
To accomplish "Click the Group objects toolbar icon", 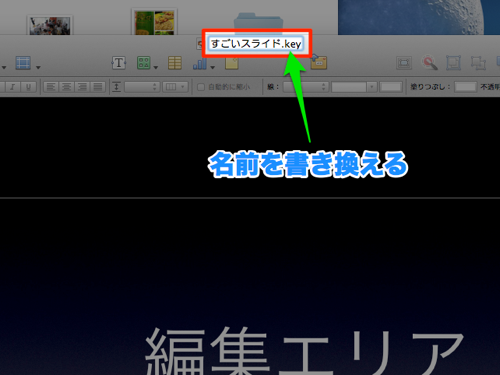I will click(x=454, y=63).
